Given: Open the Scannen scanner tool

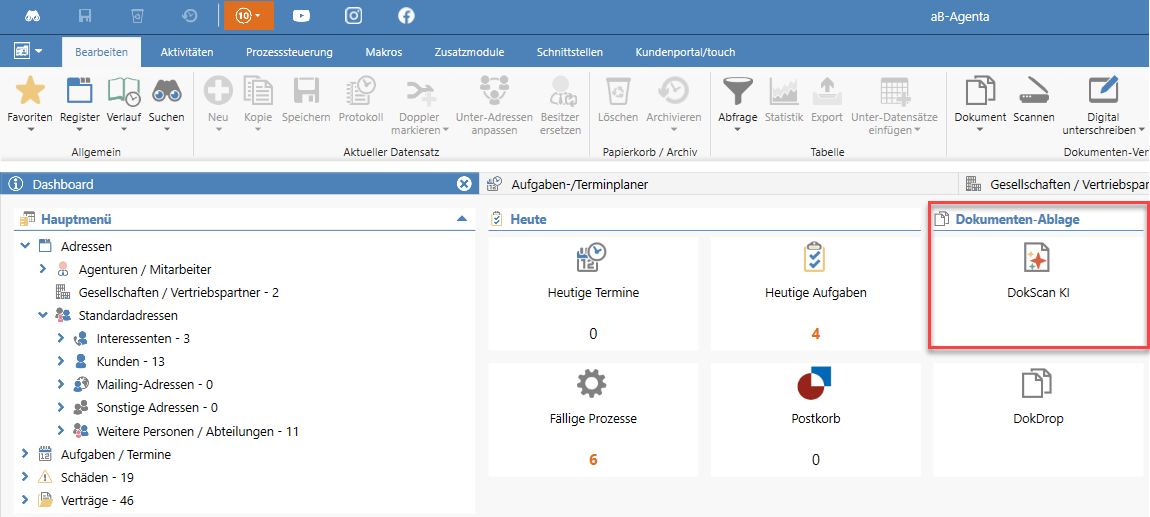Looking at the screenshot, I should pyautogui.click(x=1033, y=93).
